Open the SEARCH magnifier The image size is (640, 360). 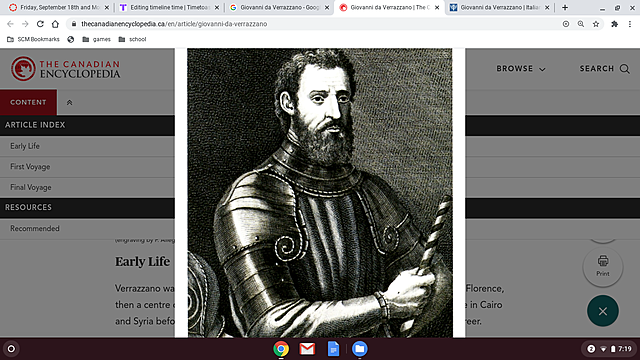pyautogui.click(x=604, y=69)
